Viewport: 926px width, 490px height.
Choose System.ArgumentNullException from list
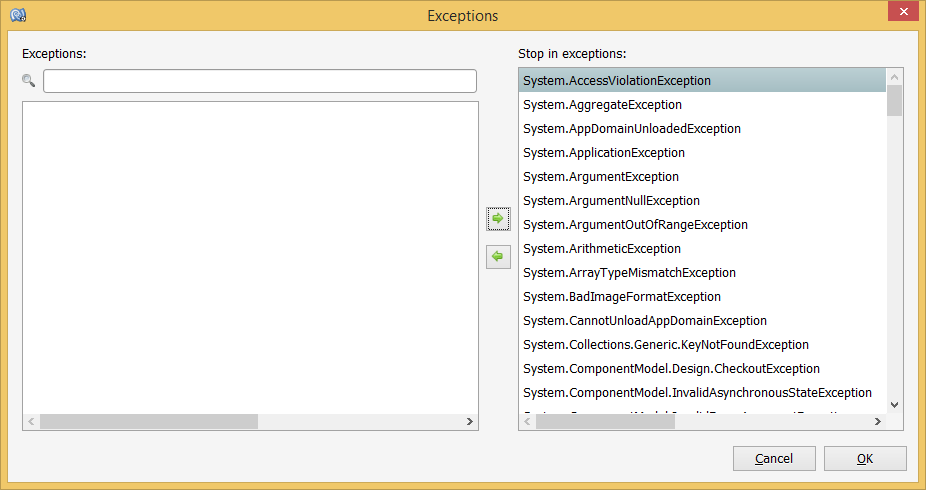point(611,201)
